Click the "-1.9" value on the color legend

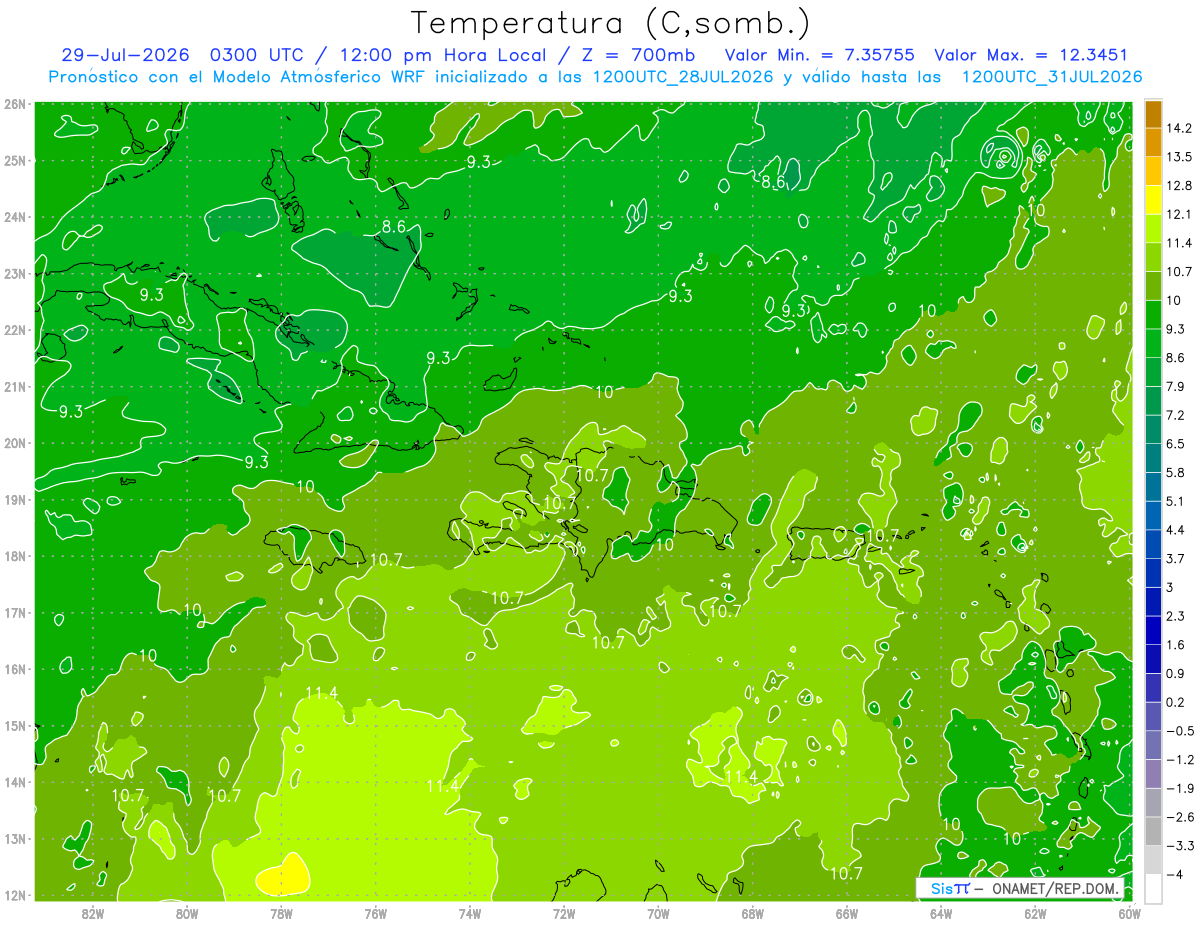1181,788
